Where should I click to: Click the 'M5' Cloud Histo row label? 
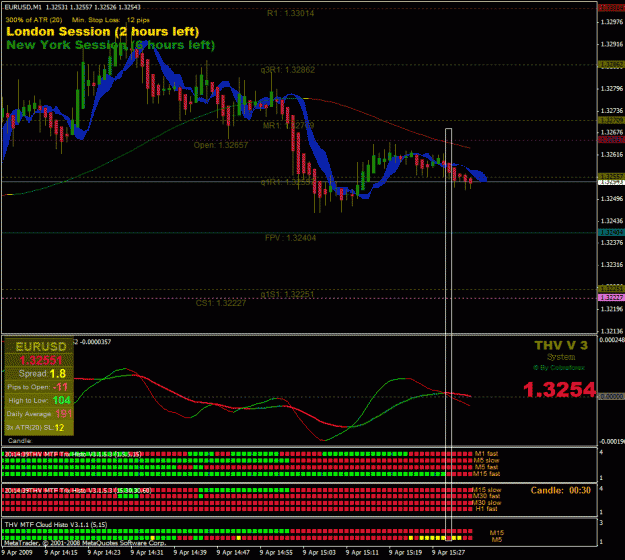coord(497,540)
